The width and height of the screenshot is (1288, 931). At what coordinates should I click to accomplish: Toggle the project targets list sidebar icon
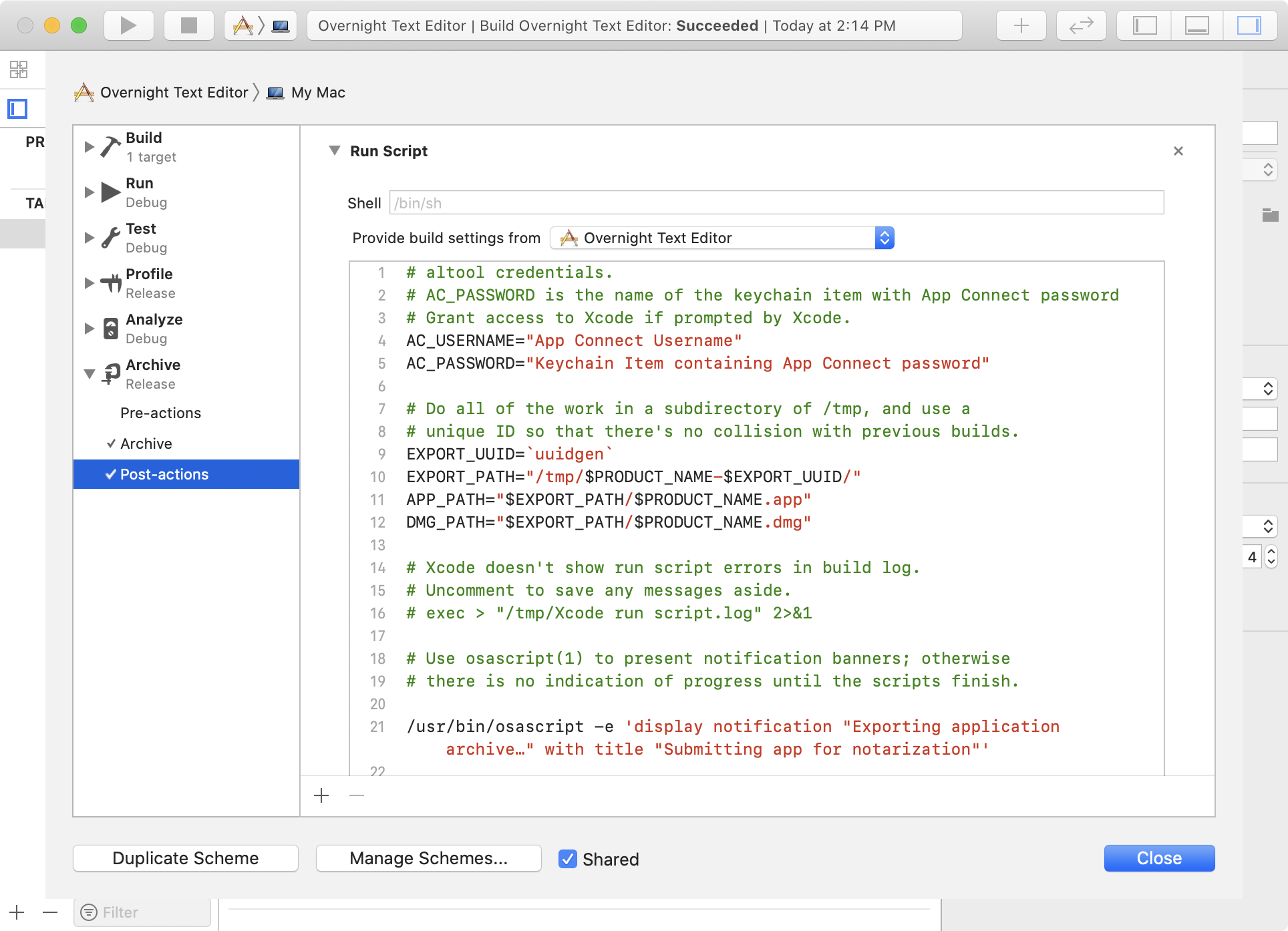coord(17,108)
